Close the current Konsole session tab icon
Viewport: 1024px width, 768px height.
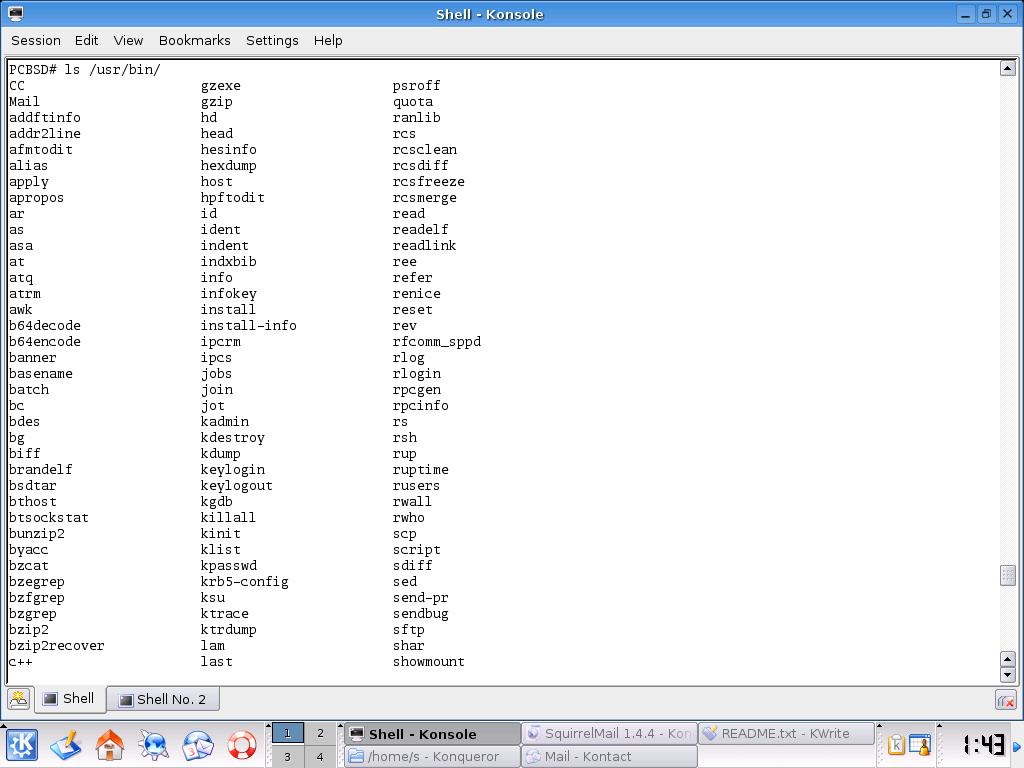pos(1006,700)
